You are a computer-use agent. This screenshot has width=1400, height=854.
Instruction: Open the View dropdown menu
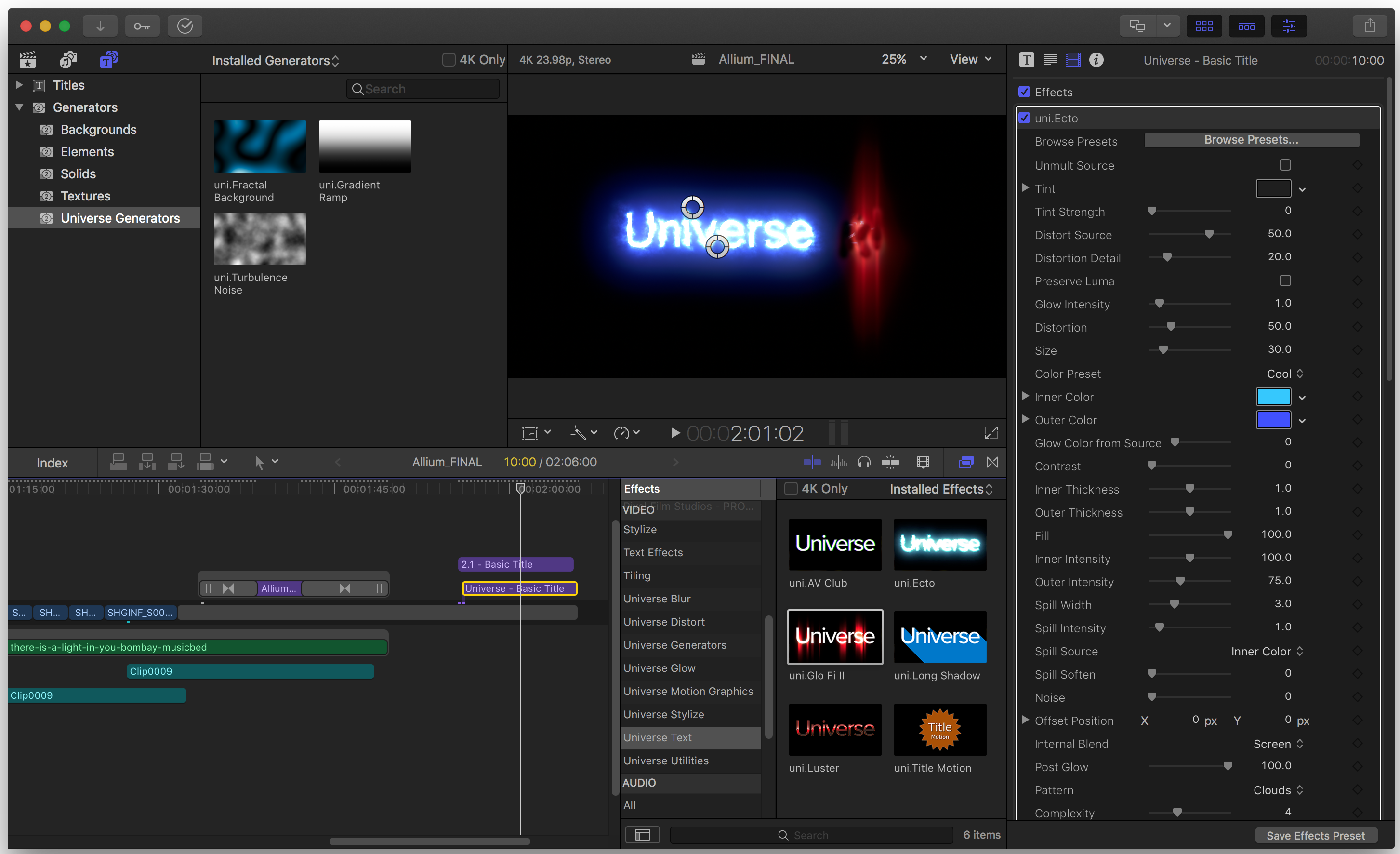click(x=970, y=59)
